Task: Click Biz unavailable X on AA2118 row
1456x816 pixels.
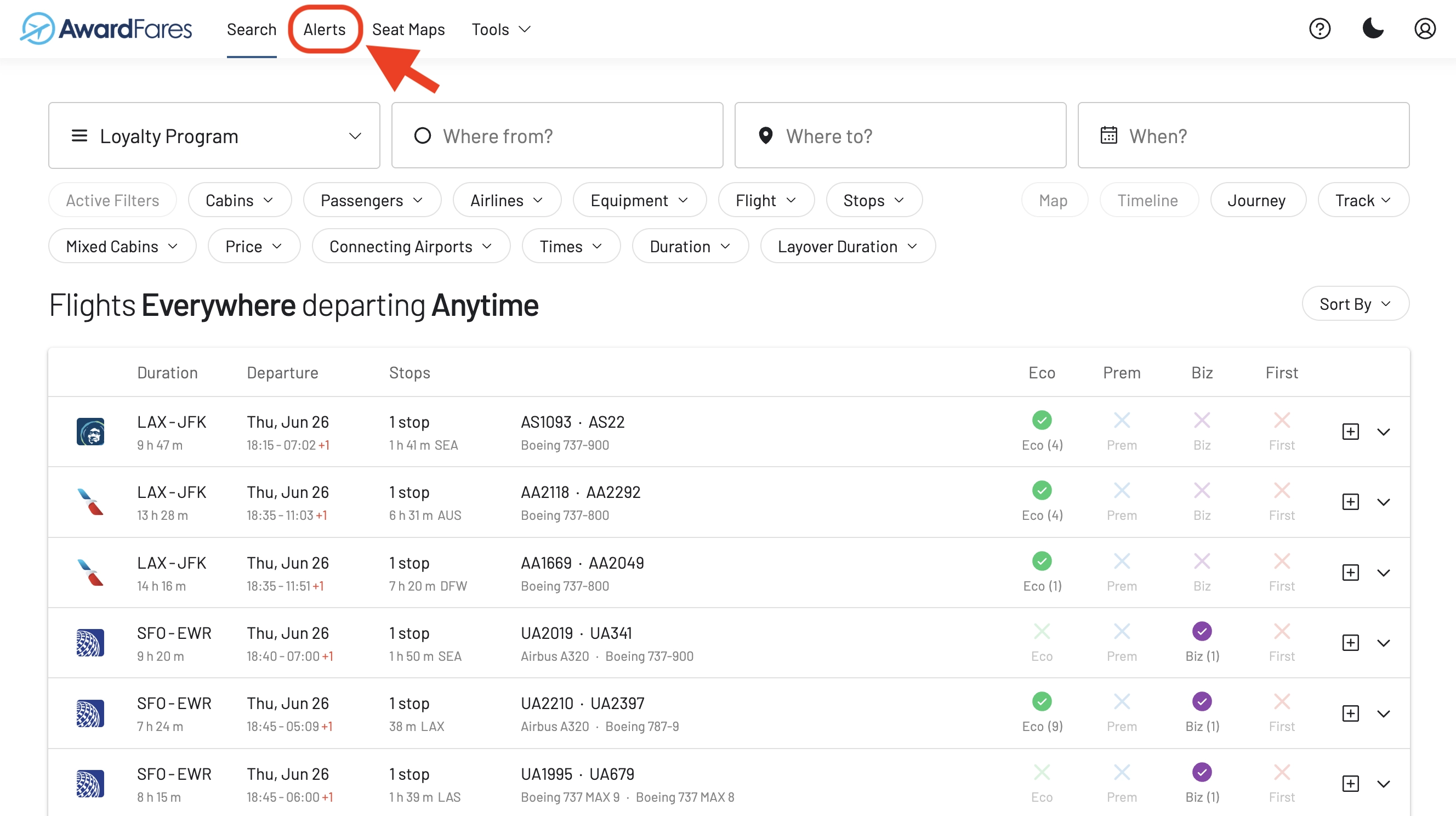Action: point(1202,490)
